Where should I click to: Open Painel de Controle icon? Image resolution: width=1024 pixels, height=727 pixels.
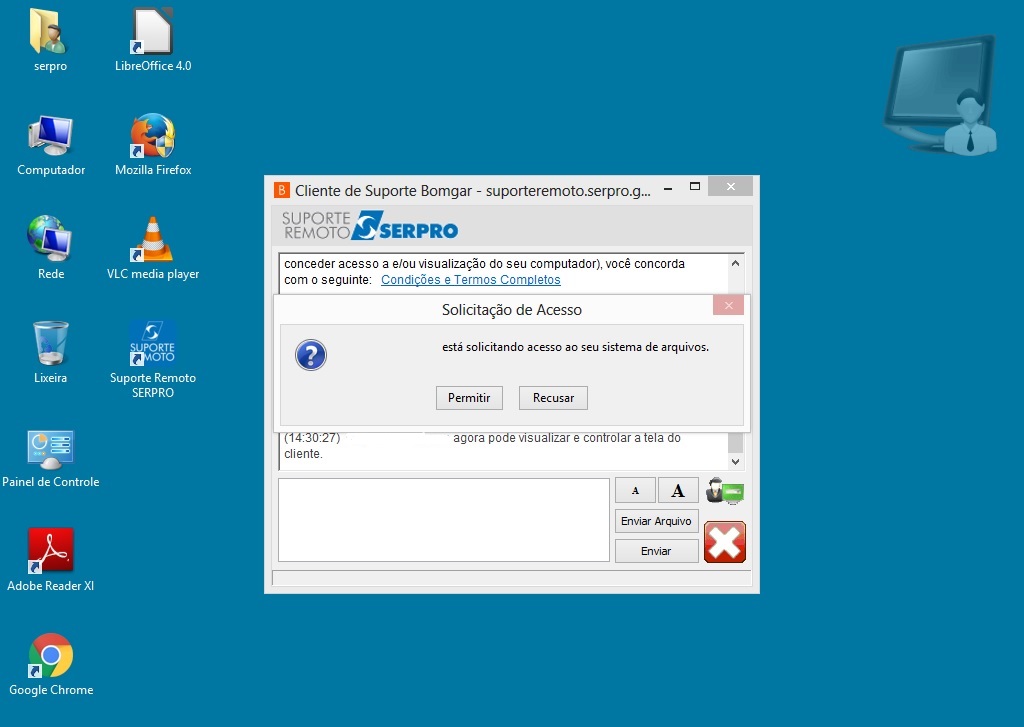tap(50, 448)
